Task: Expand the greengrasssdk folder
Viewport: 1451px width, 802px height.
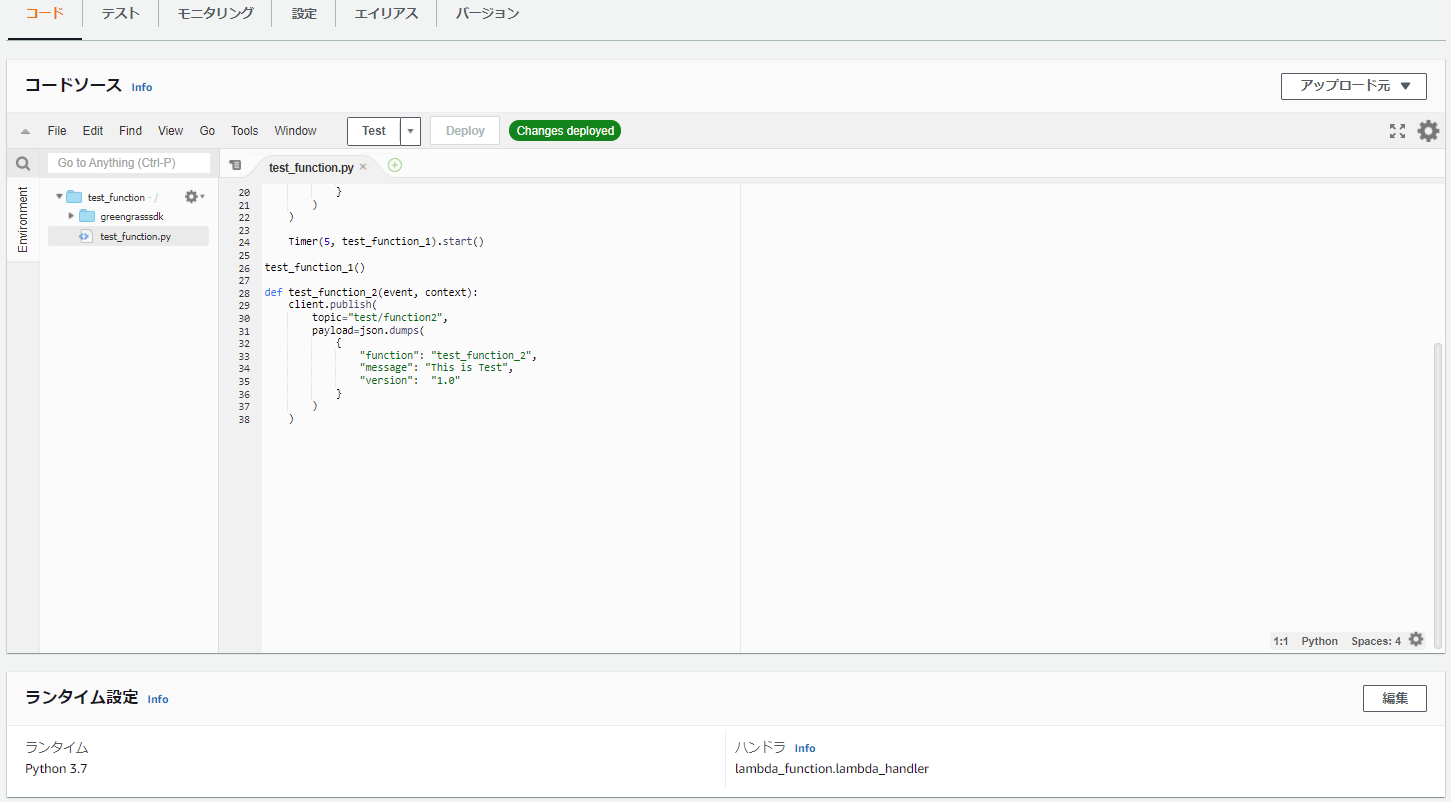Action: pos(71,216)
